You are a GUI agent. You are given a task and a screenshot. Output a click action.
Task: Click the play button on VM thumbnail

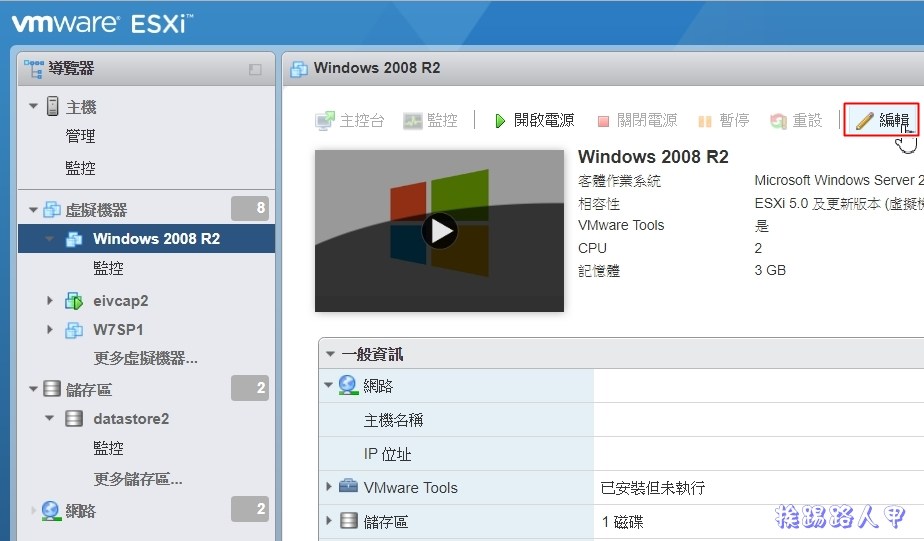439,231
